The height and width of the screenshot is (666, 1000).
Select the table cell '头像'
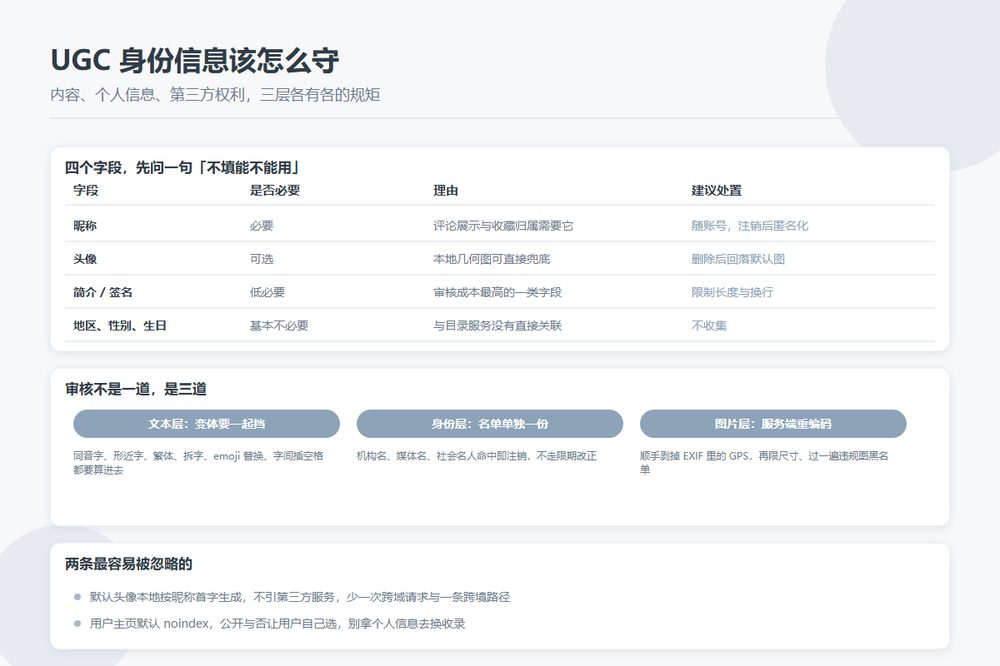[85, 259]
